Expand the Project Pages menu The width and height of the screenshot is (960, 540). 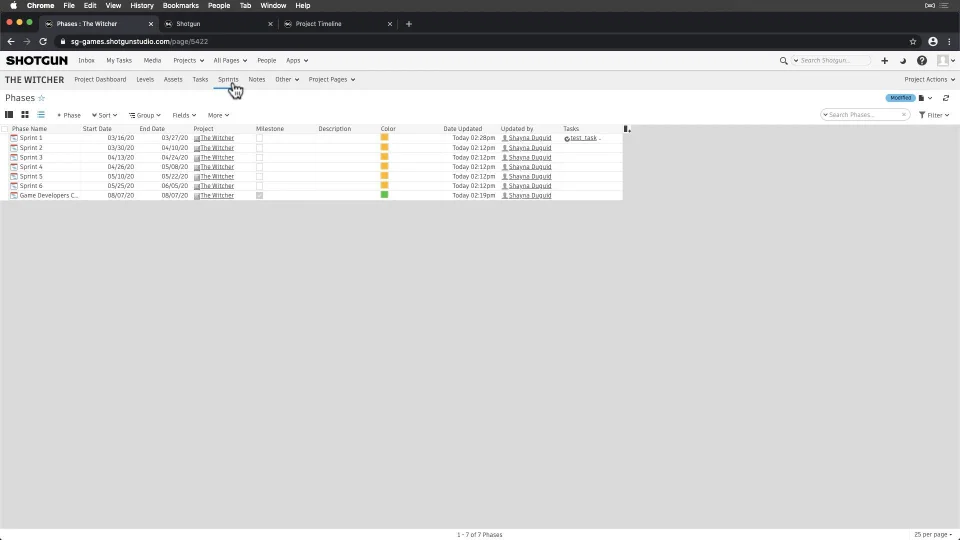[x=332, y=80]
